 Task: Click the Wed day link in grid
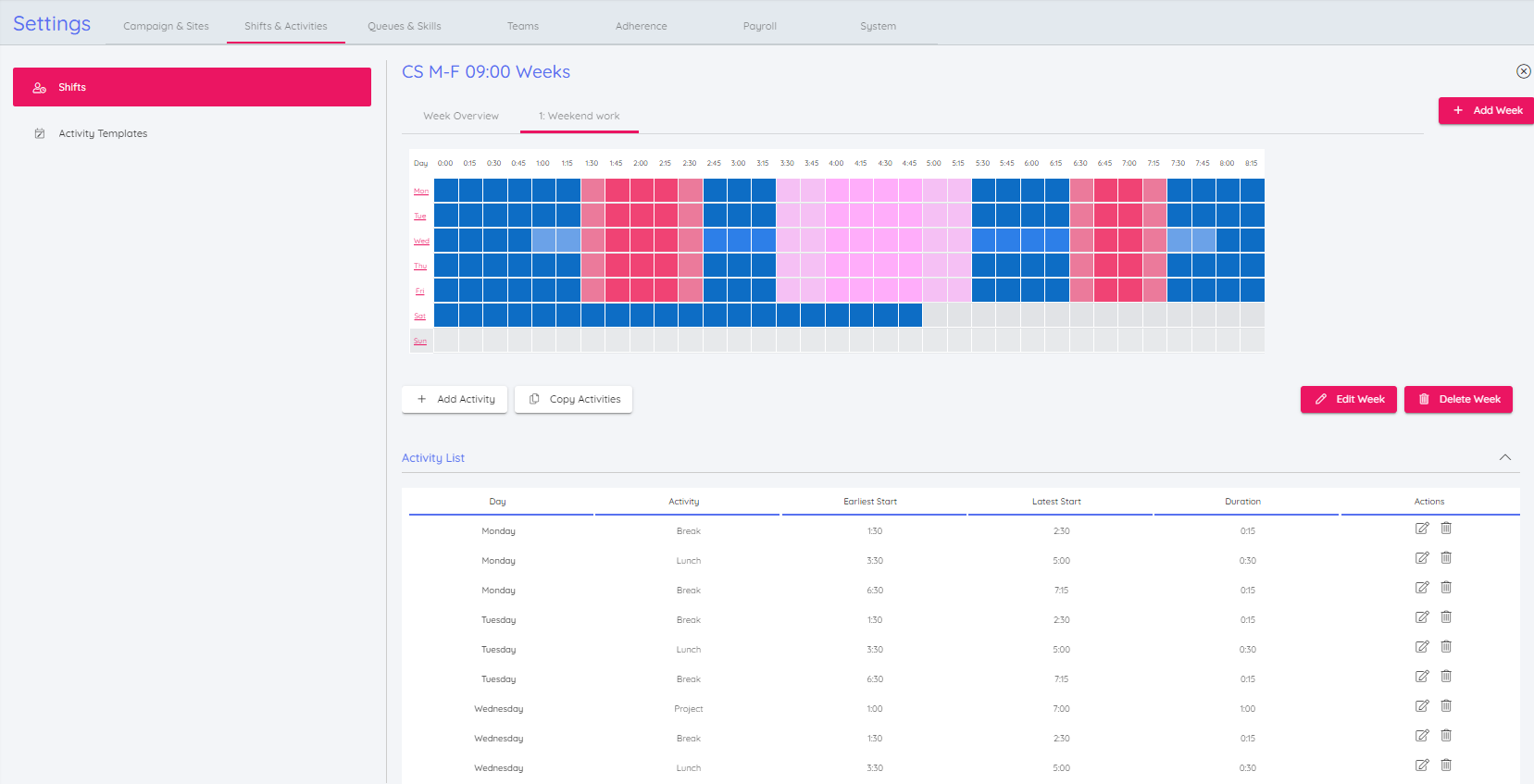(x=421, y=242)
